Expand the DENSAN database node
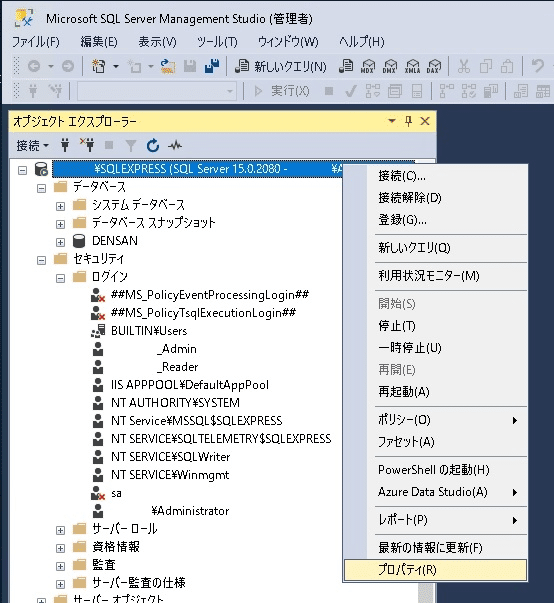Screen dimensions: 554x603 (x=60, y=242)
